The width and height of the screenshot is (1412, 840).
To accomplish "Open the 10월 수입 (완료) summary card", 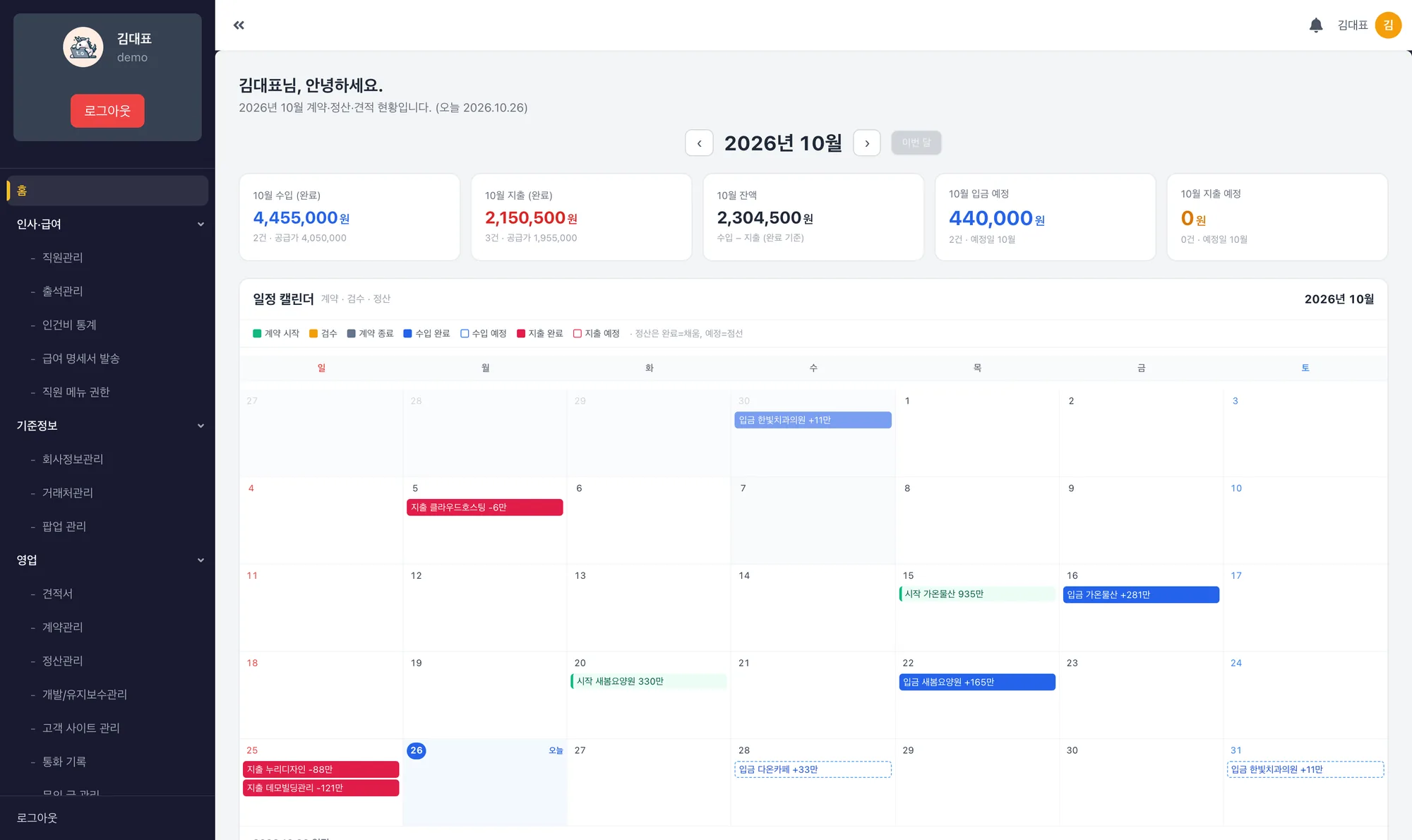I will coord(349,217).
